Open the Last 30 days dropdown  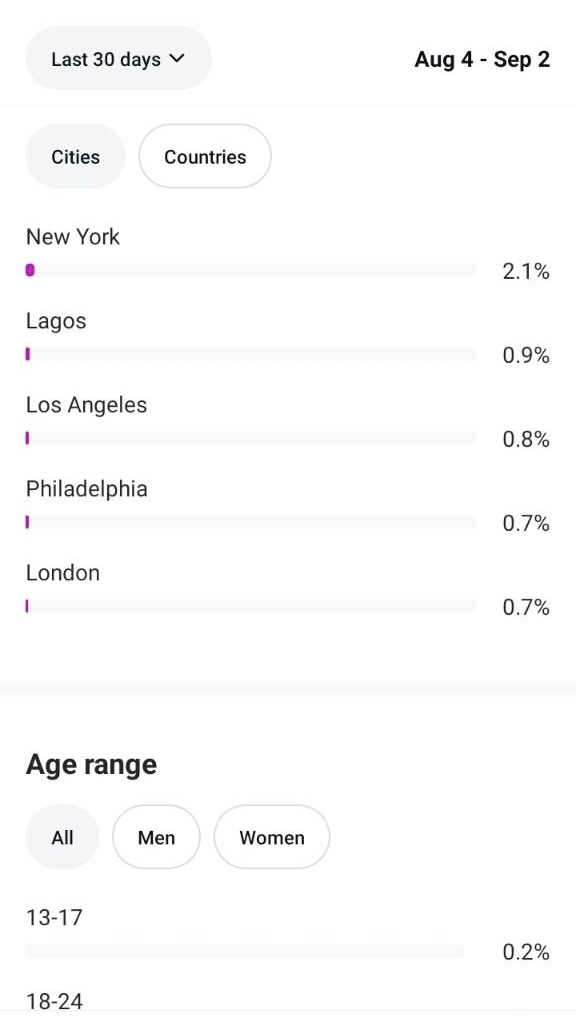(119, 59)
